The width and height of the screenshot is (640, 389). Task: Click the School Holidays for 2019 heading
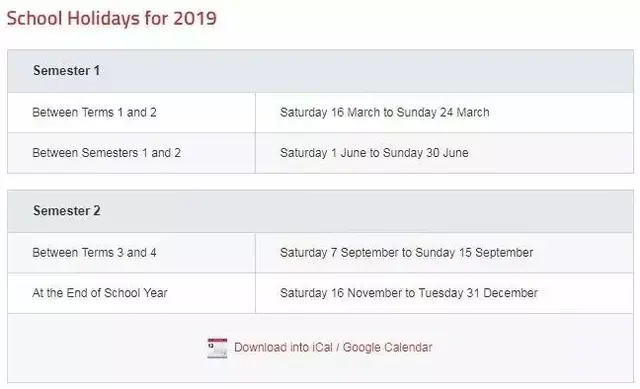point(111,18)
